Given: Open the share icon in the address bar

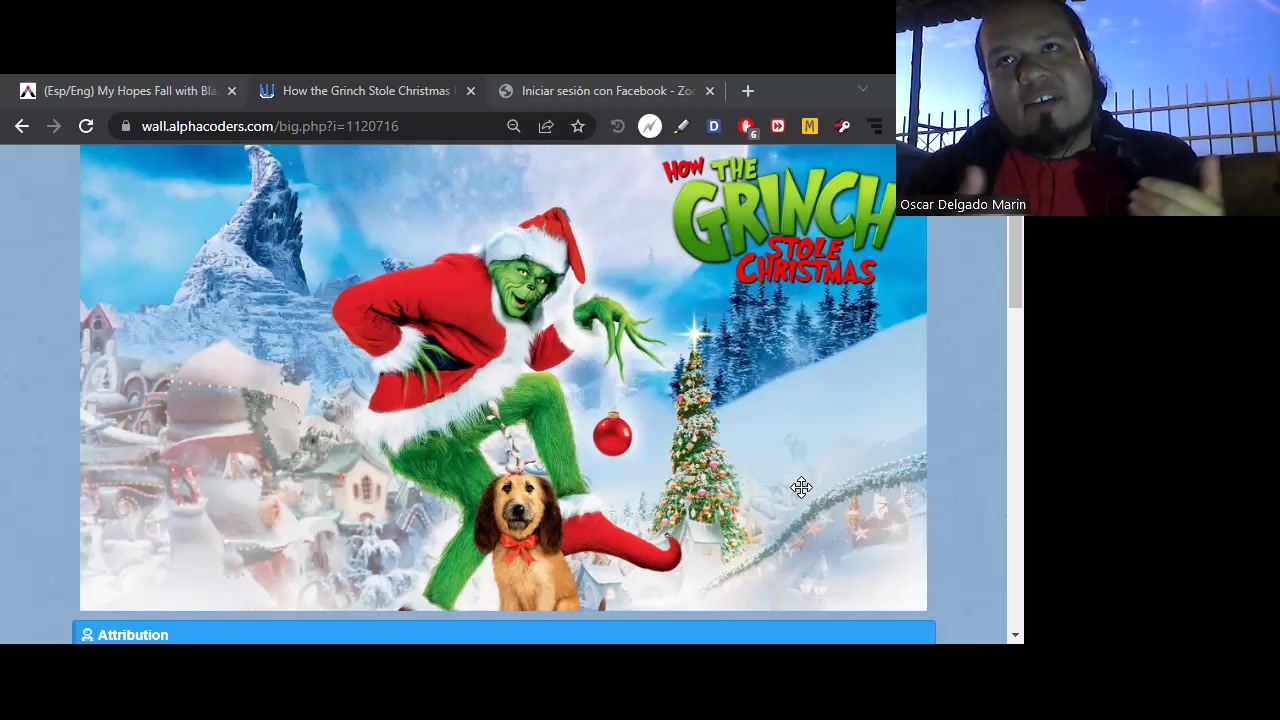Looking at the screenshot, I should [x=546, y=126].
